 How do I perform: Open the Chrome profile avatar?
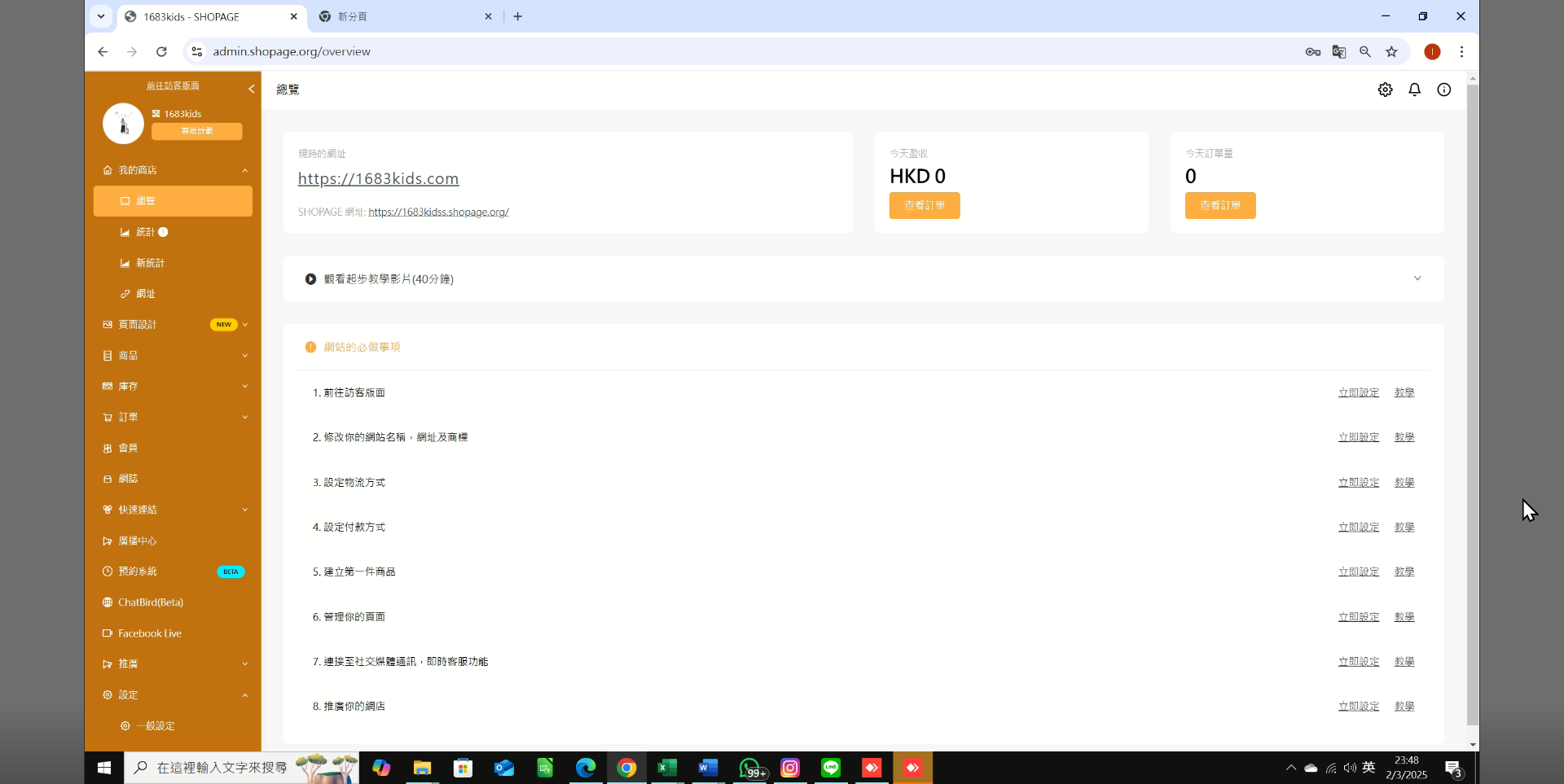(1432, 51)
